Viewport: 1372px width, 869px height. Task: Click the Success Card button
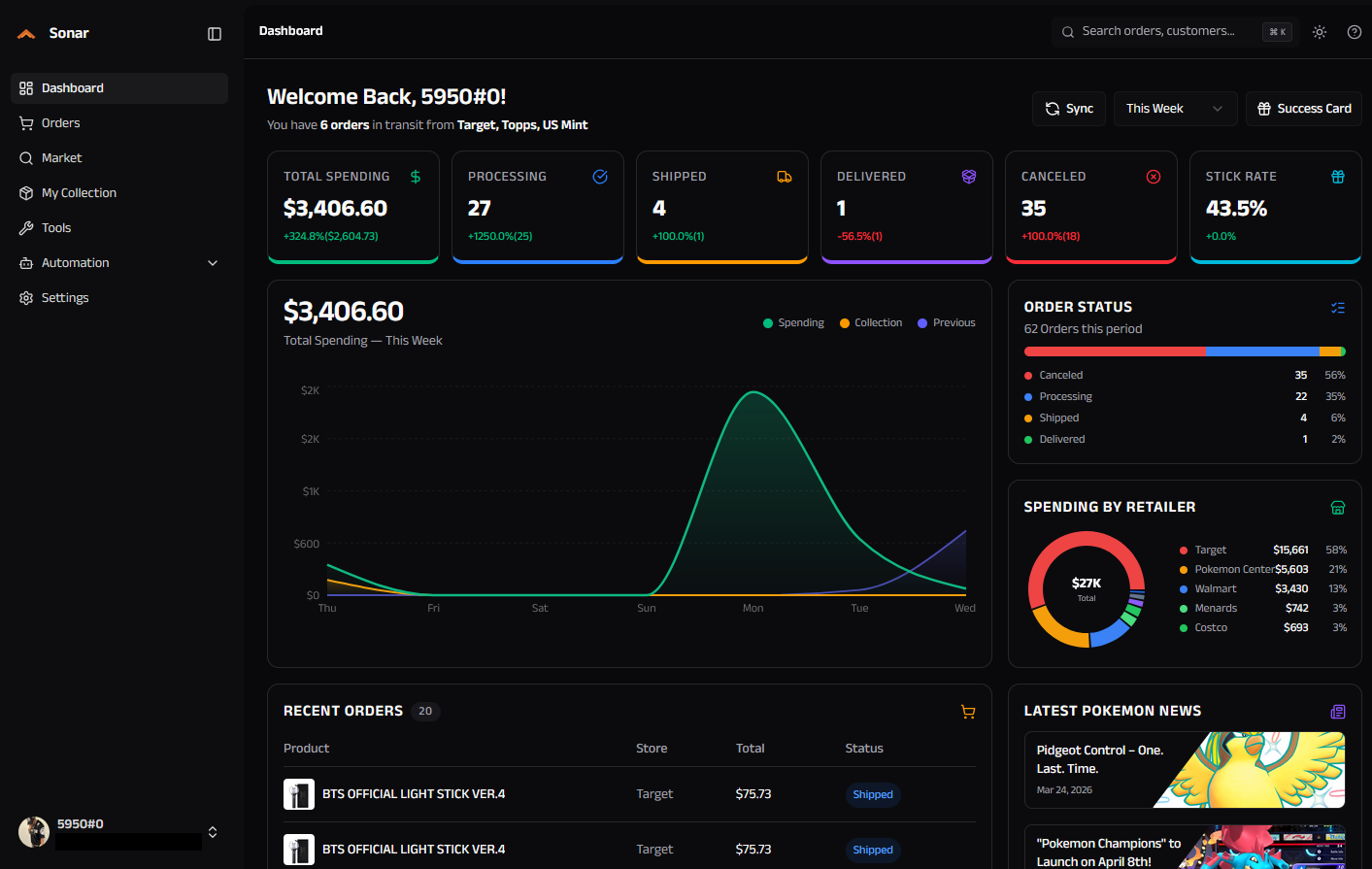(x=1304, y=109)
